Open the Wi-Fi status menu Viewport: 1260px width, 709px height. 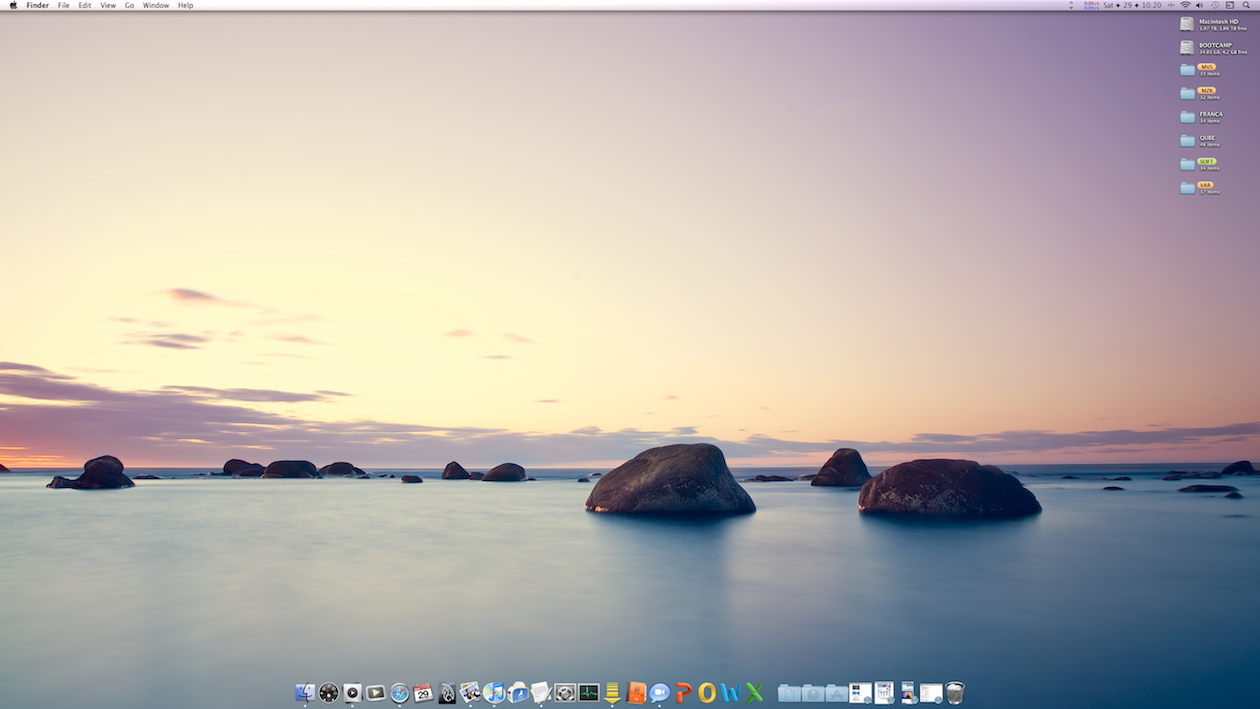[x=1185, y=5]
